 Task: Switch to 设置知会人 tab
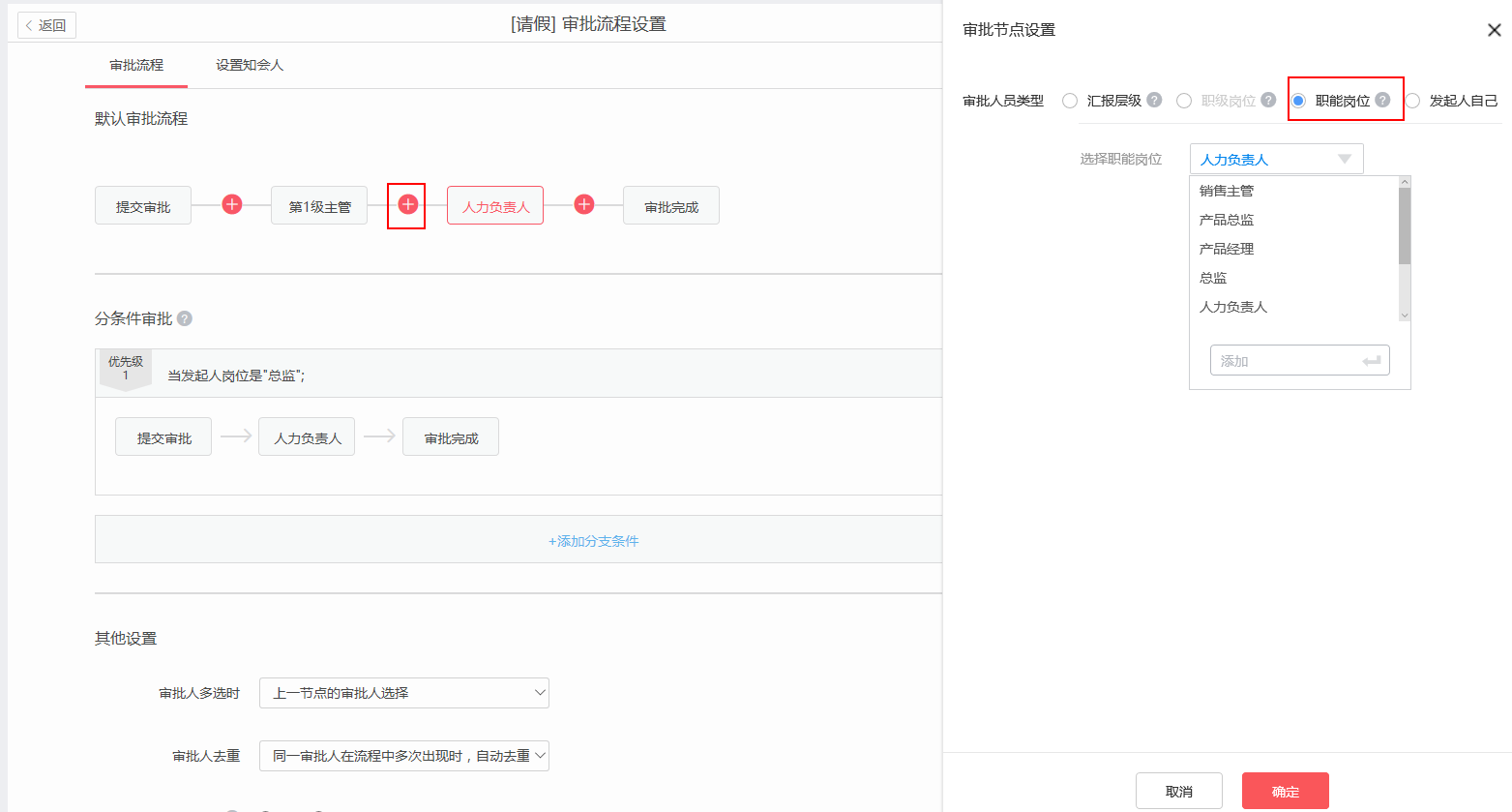tap(250, 65)
